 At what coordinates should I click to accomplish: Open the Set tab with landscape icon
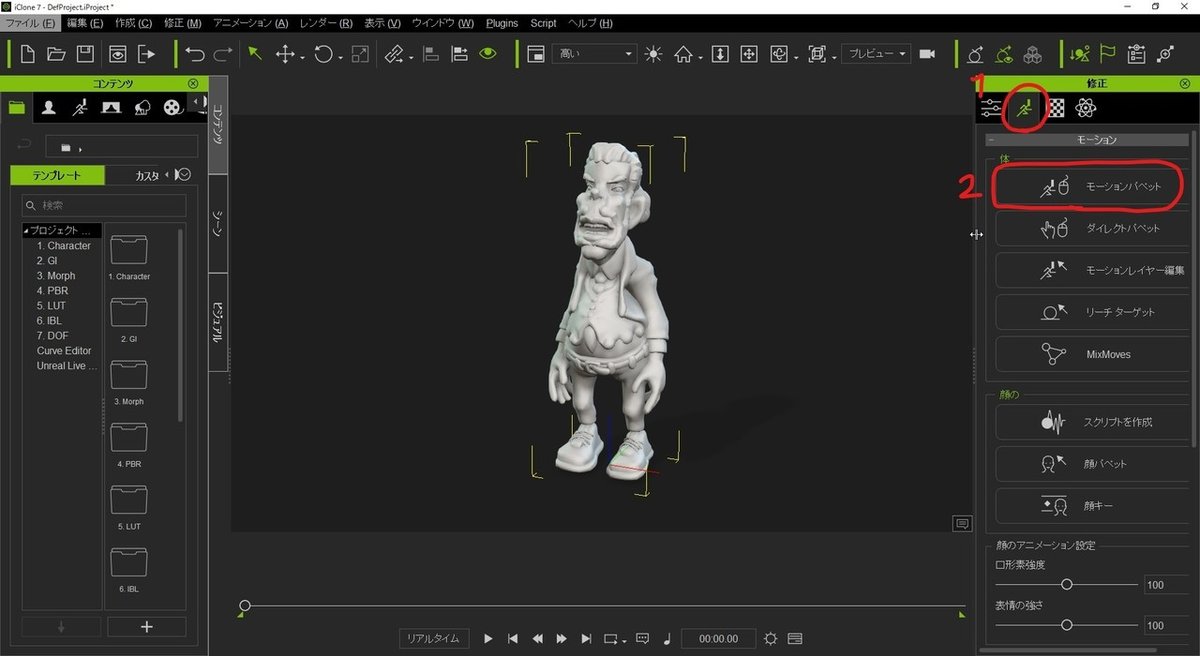coord(111,107)
